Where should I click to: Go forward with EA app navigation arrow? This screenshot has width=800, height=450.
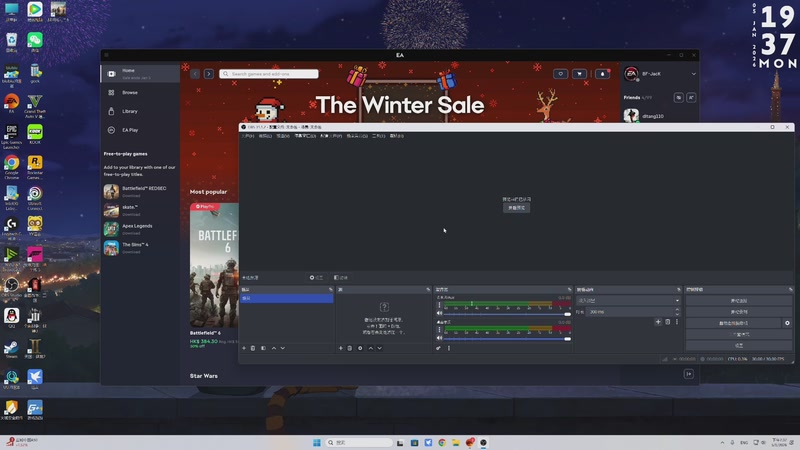(209, 74)
